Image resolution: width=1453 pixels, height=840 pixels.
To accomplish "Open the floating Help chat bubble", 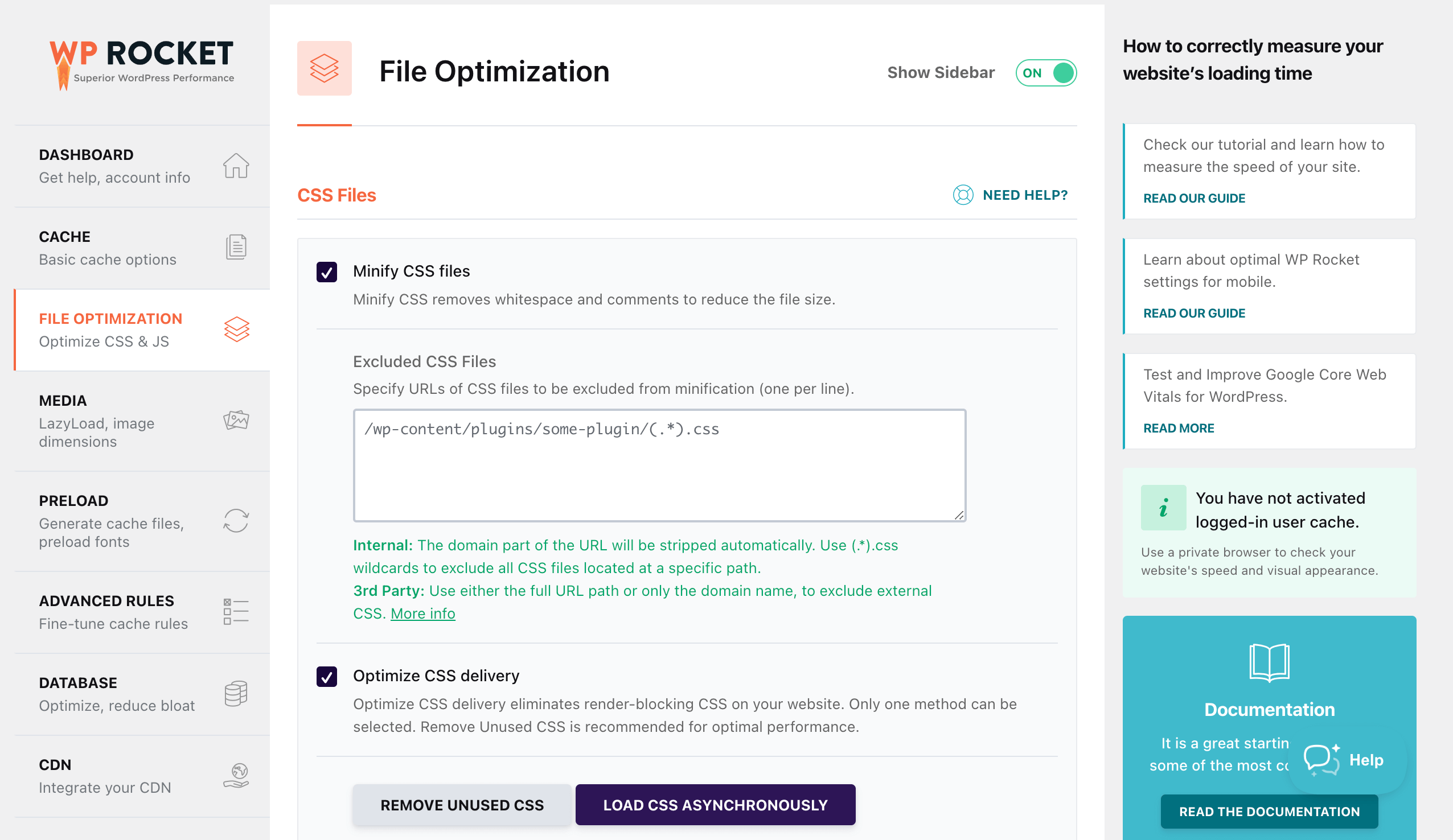I will pyautogui.click(x=1347, y=760).
